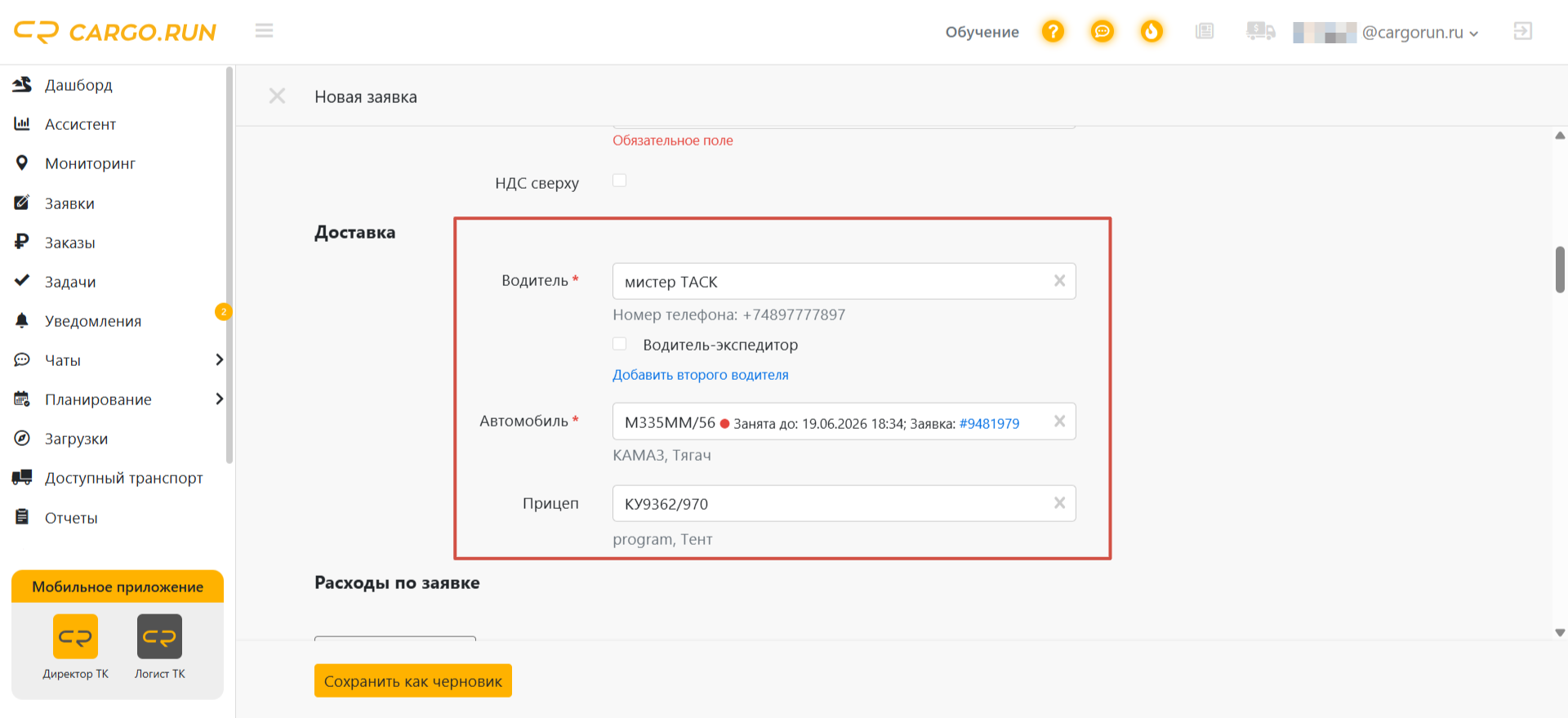Clear the Прицеп field value

pyautogui.click(x=1059, y=503)
